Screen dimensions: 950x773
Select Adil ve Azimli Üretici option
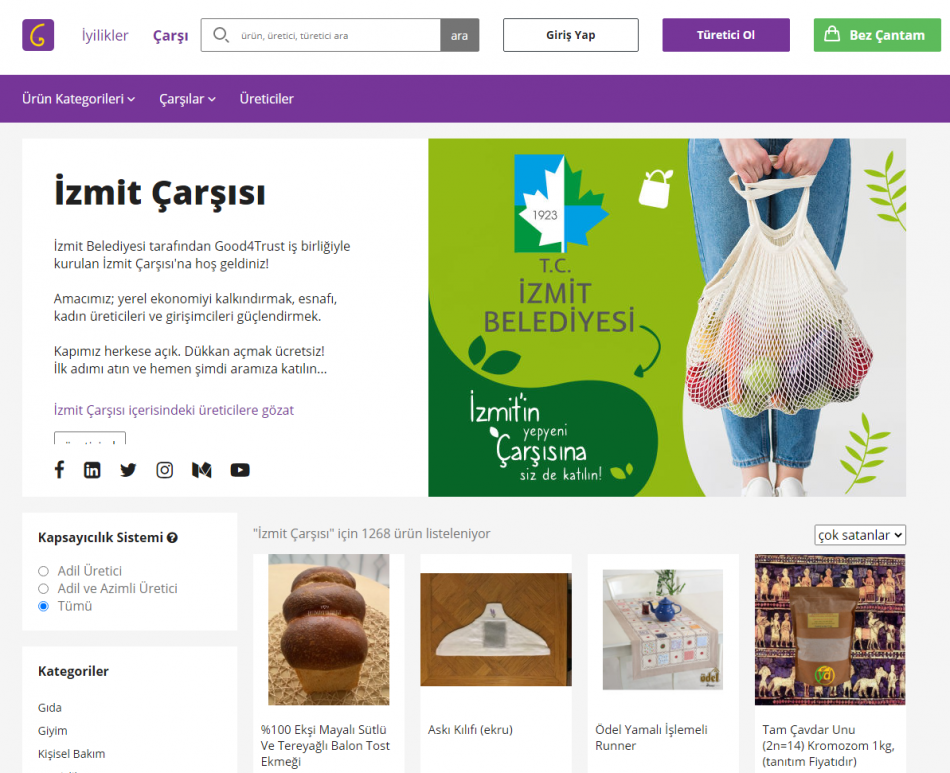tap(43, 588)
